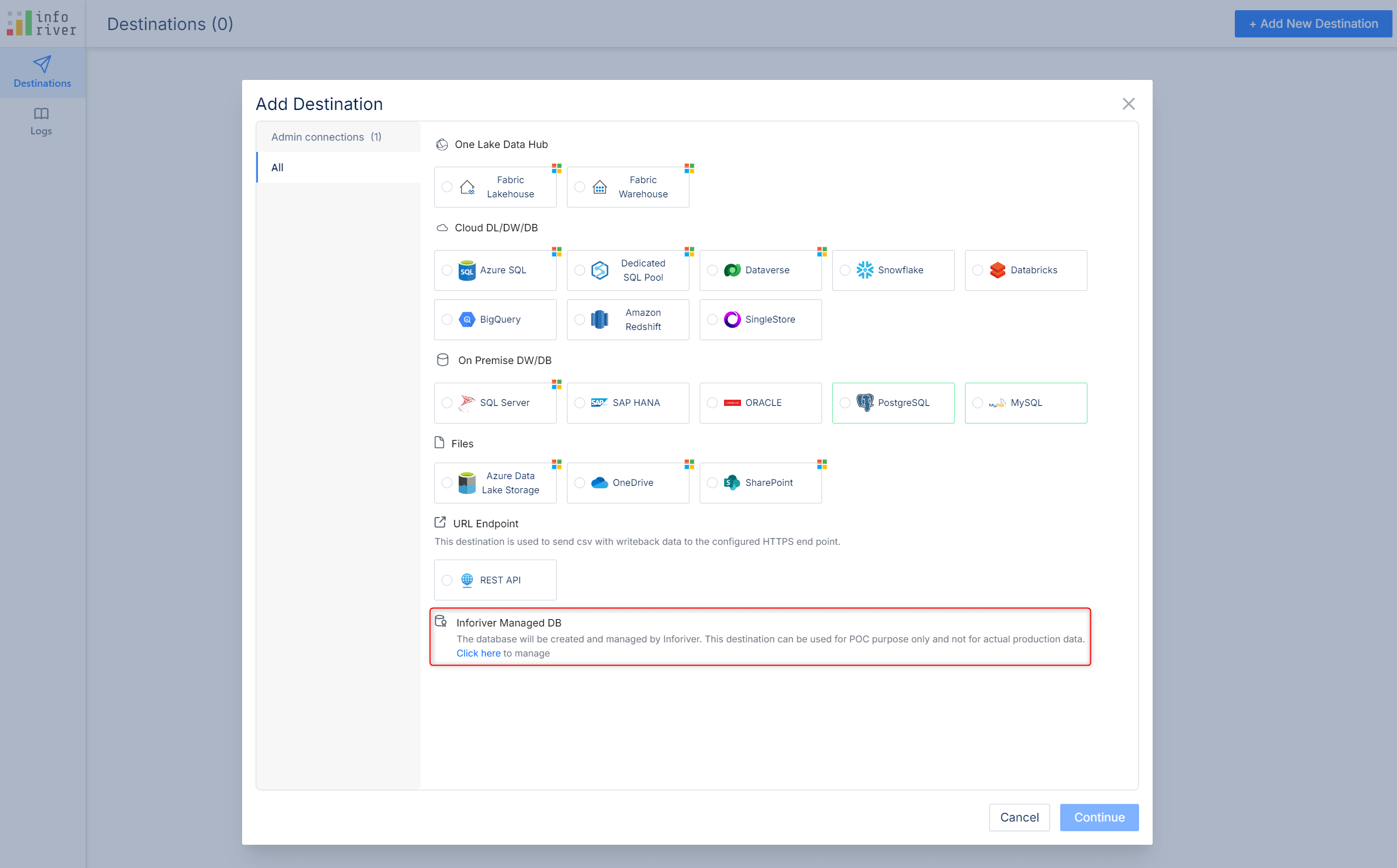
Task: Select the Dedicated SQL Pool radio button
Action: pos(579,270)
